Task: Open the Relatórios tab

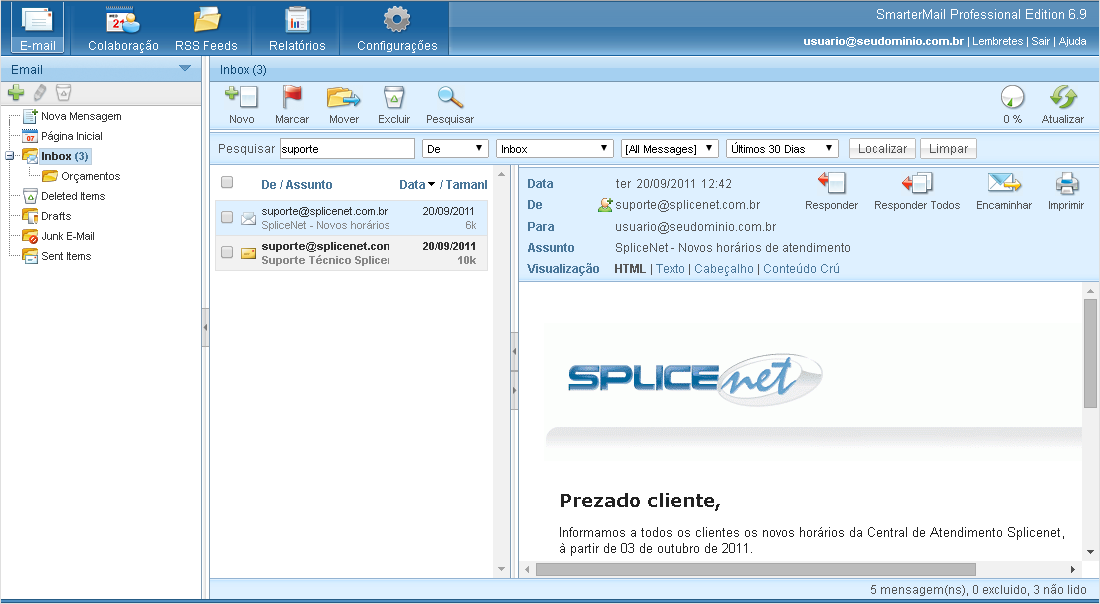Action: 297,29
